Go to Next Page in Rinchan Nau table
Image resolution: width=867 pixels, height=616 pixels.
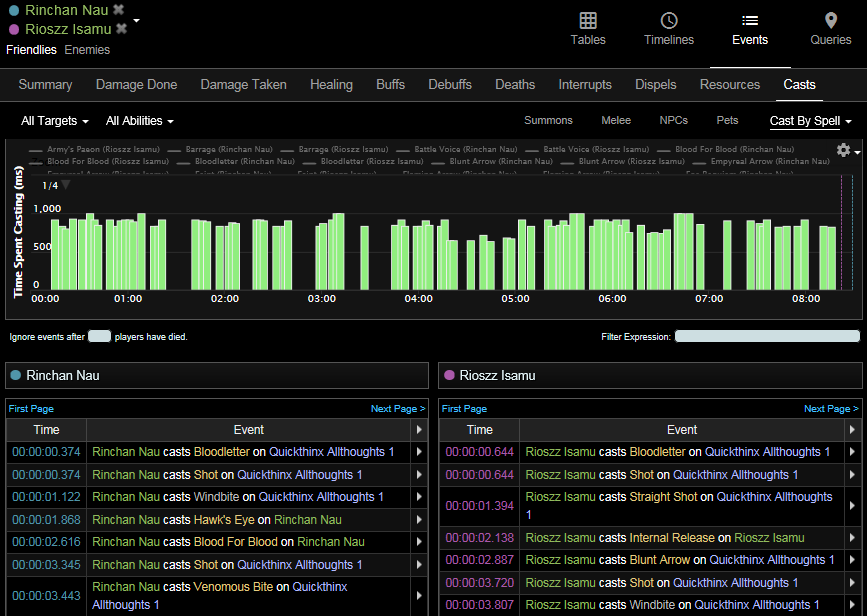[397, 409]
